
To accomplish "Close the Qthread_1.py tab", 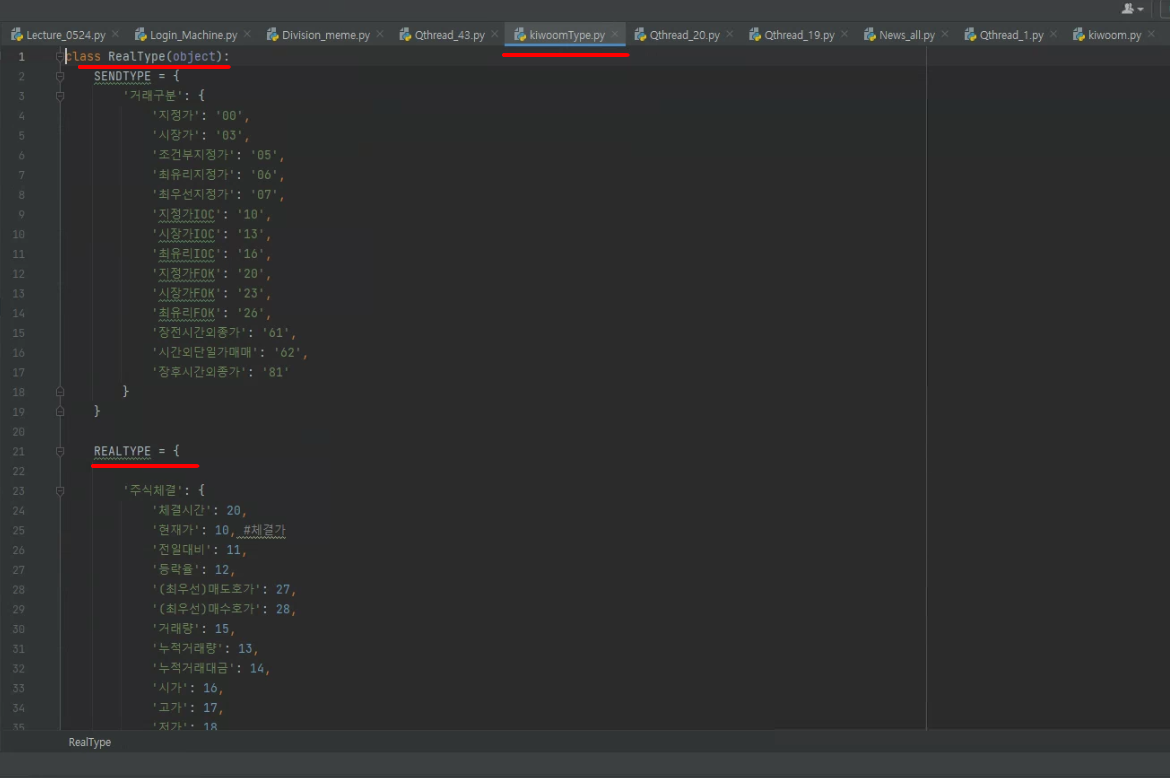I will [1054, 34].
